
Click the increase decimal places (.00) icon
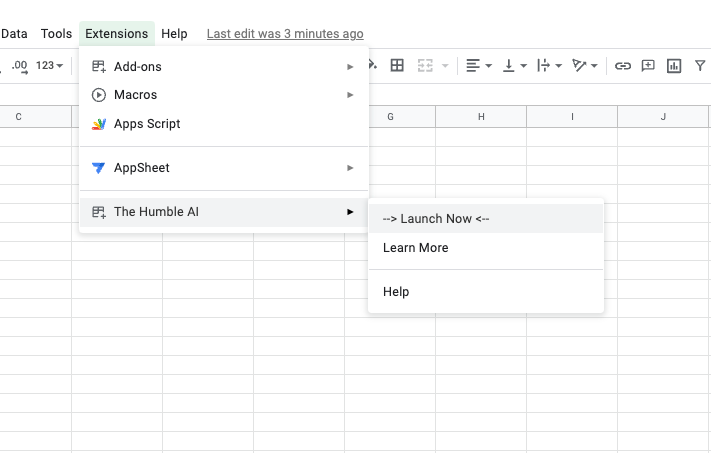pos(19,66)
